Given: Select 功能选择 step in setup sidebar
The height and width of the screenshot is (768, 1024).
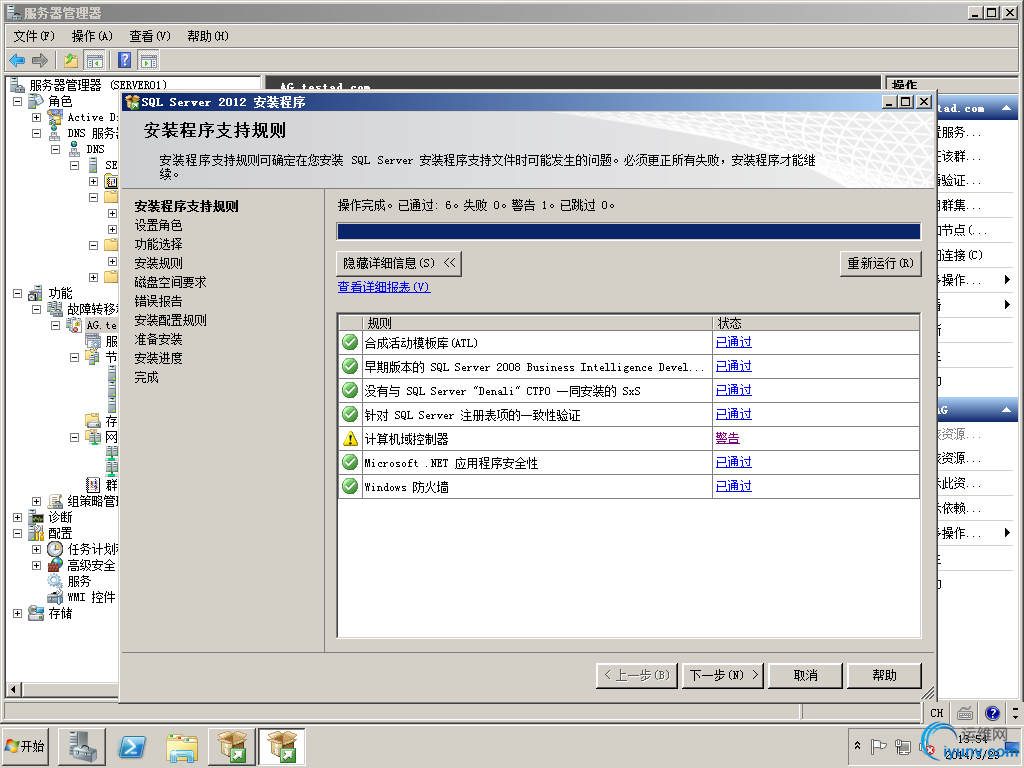Looking at the screenshot, I should point(158,244).
